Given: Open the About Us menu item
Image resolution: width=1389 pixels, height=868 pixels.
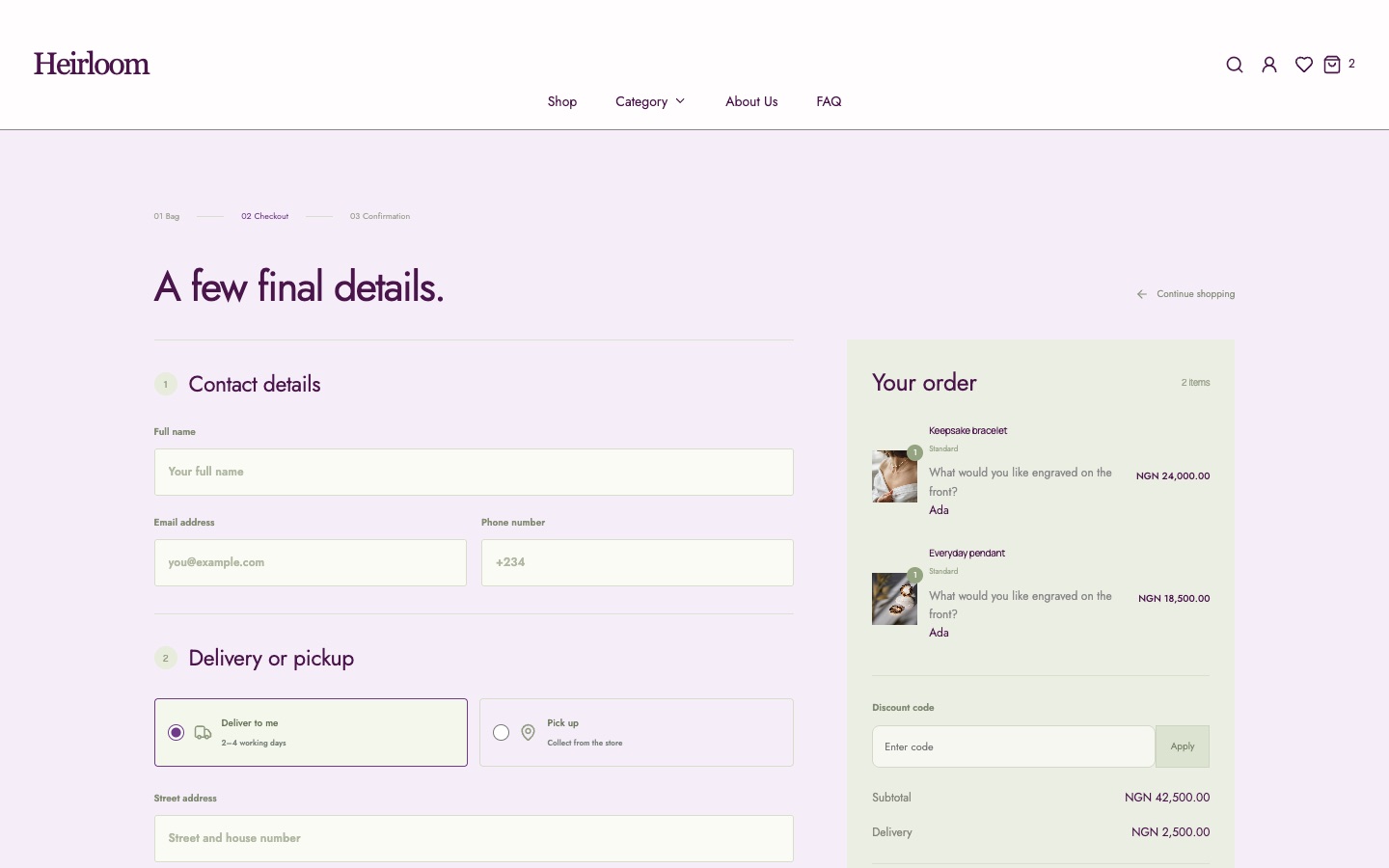Looking at the screenshot, I should (x=751, y=101).
